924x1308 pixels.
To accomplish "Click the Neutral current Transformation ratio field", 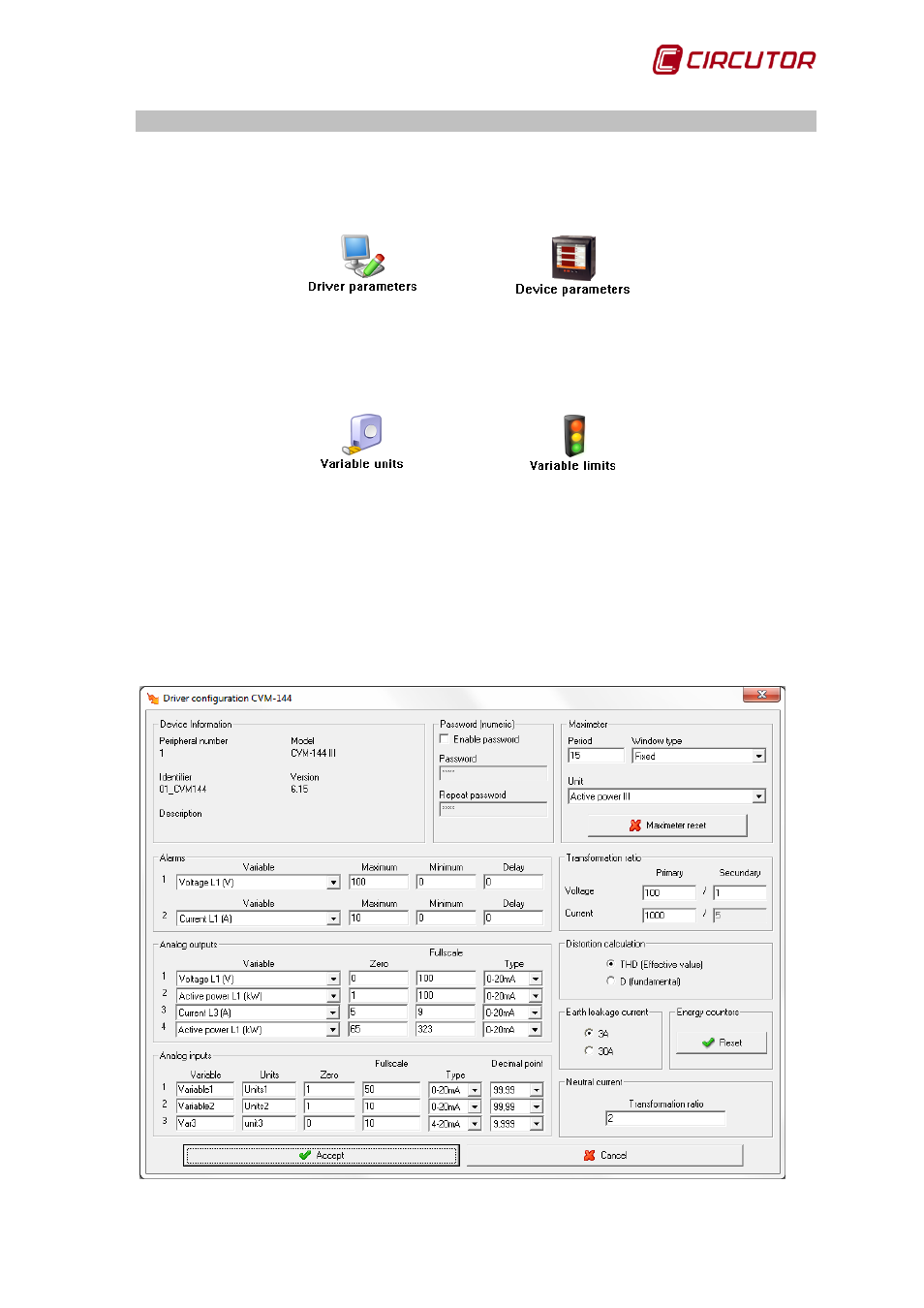I will [664, 1118].
